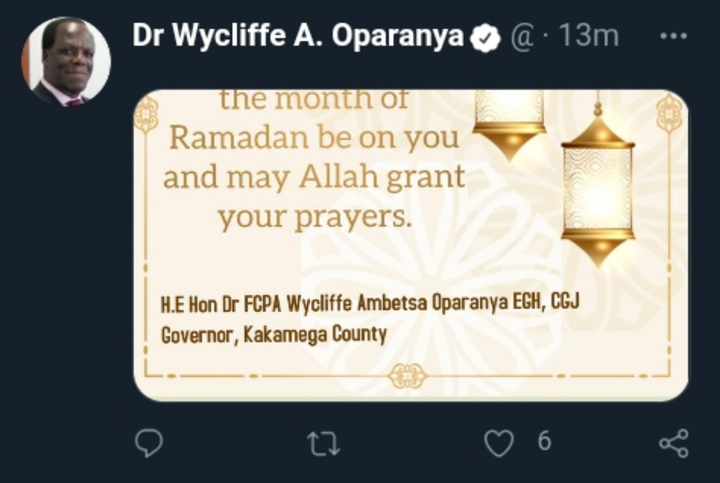The image size is (720, 483).
Task: Open Dr Wycliffe Oparanya's profile picture
Action: point(66,62)
